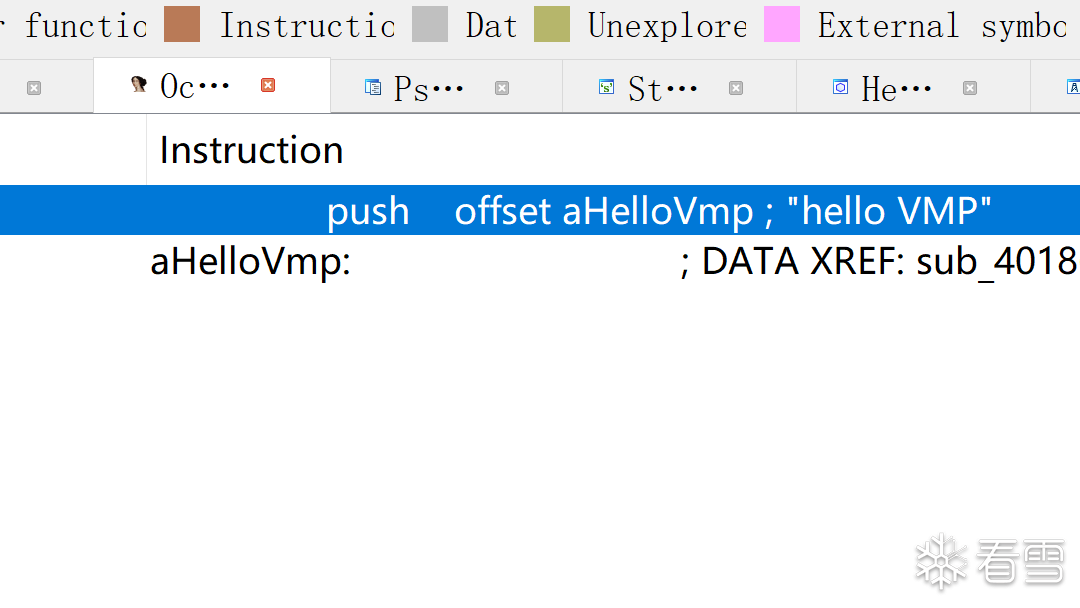Click the Instruction column header
The height and width of the screenshot is (608, 1080).
click(x=251, y=150)
